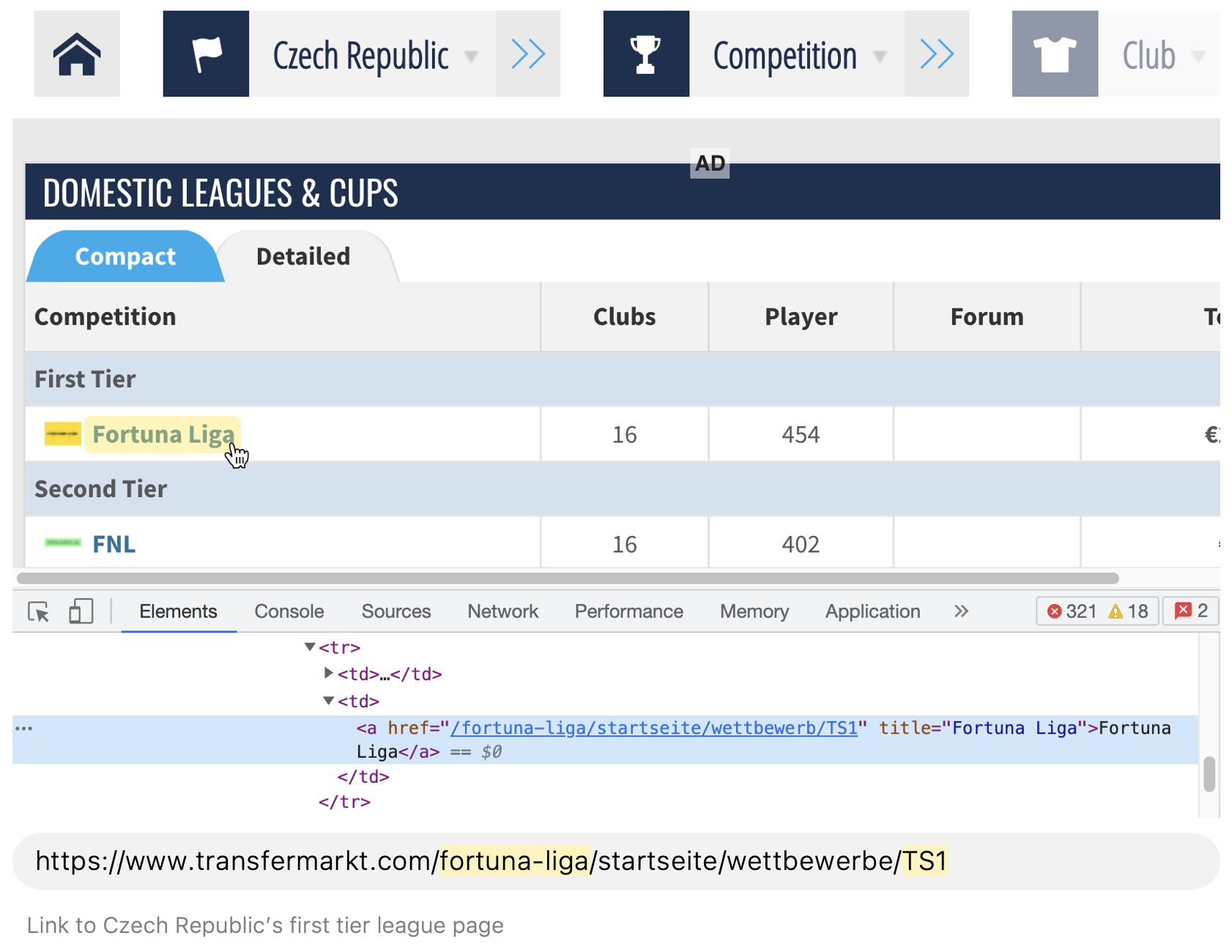The height and width of the screenshot is (952, 1232).
Task: Open the issues indicator showing 2
Action: click(1191, 611)
